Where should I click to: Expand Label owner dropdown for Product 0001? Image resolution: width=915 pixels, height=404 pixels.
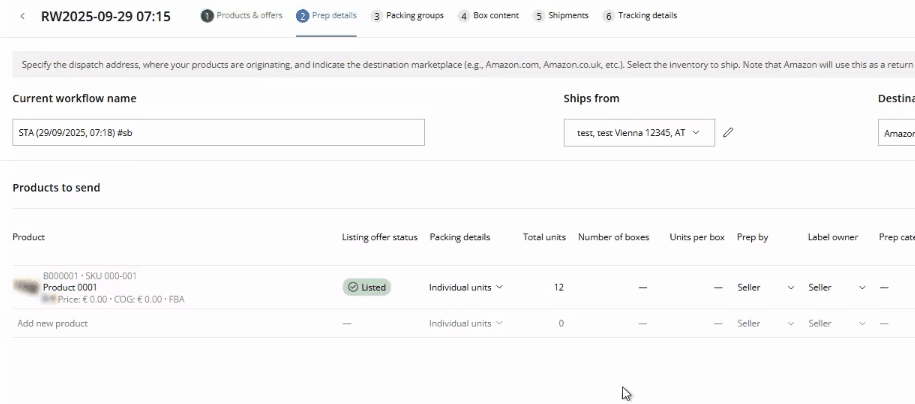point(836,287)
